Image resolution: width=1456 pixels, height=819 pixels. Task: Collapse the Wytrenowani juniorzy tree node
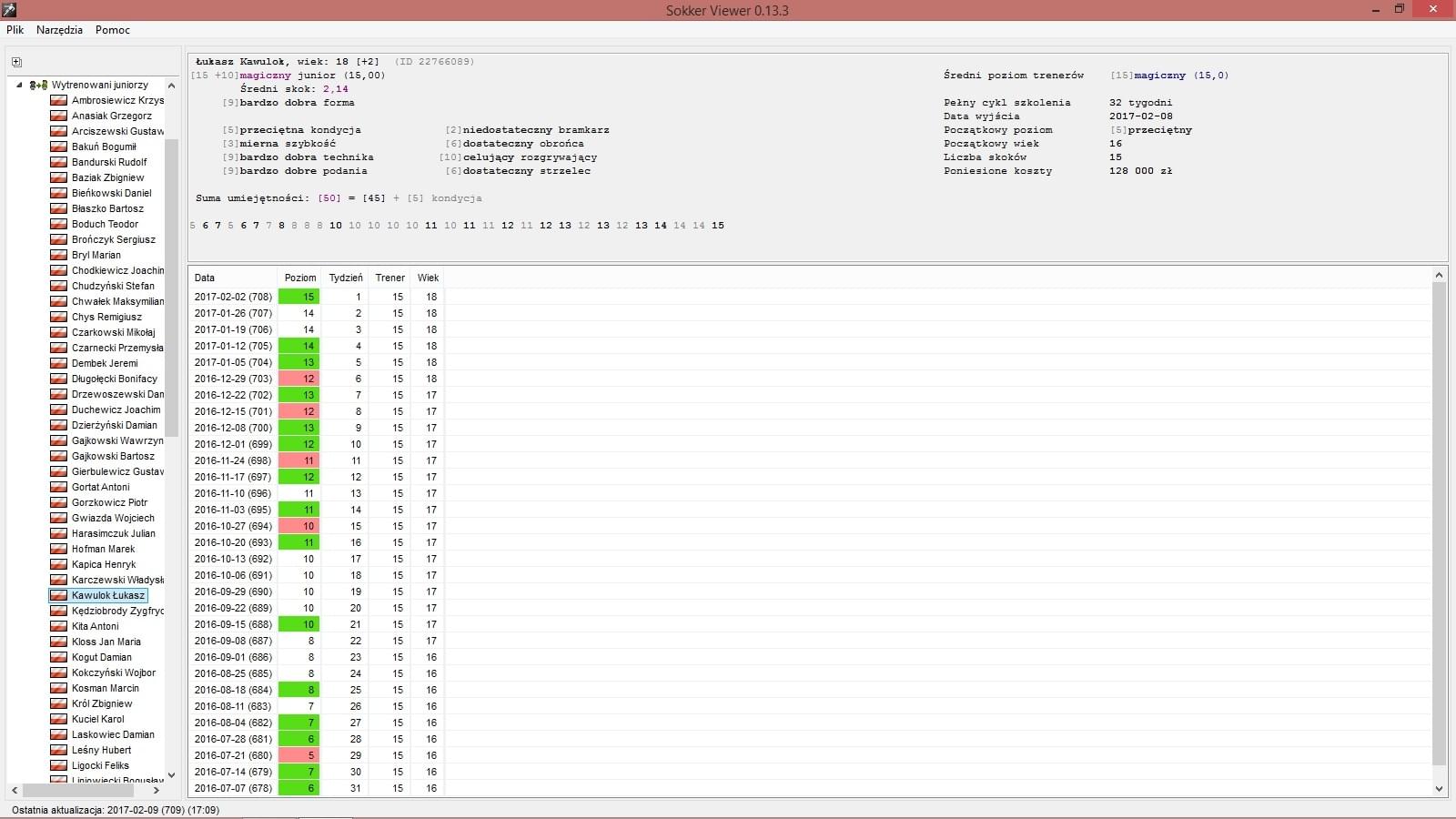coord(19,85)
